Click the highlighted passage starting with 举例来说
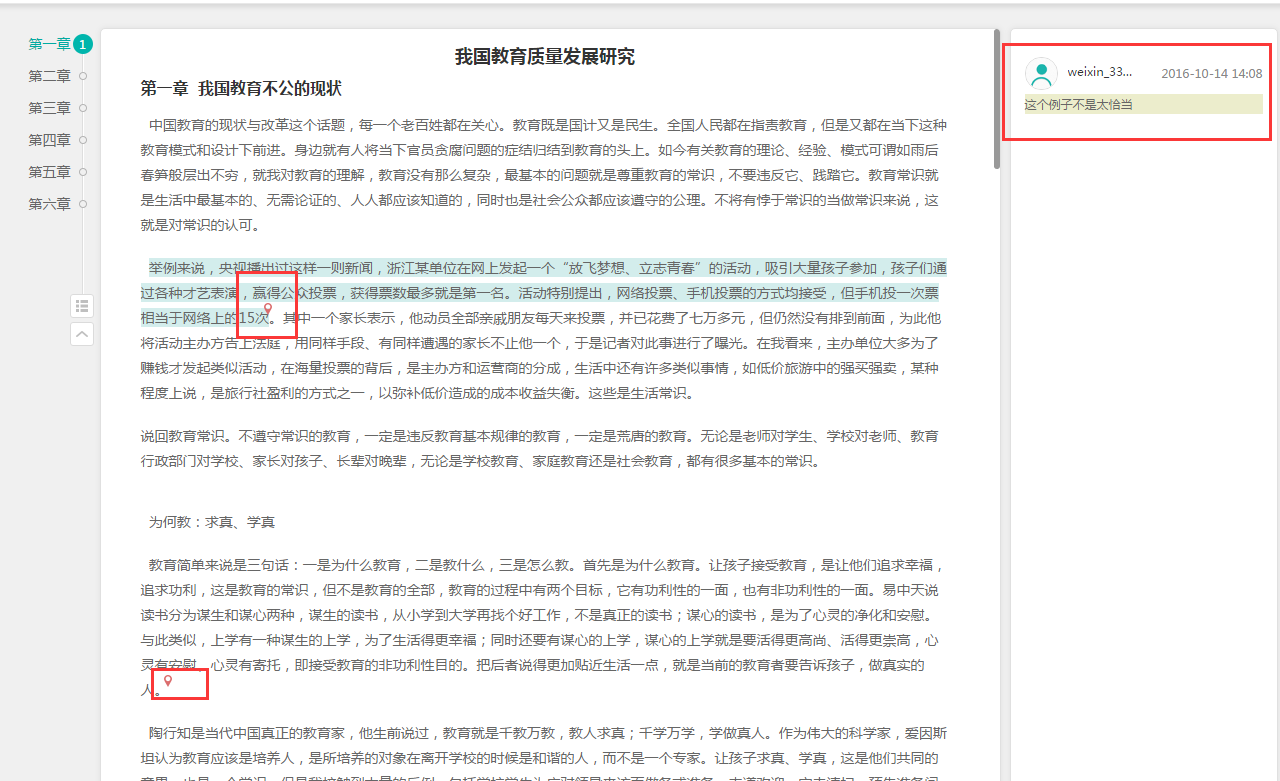Image resolution: width=1280 pixels, height=781 pixels. point(540,293)
